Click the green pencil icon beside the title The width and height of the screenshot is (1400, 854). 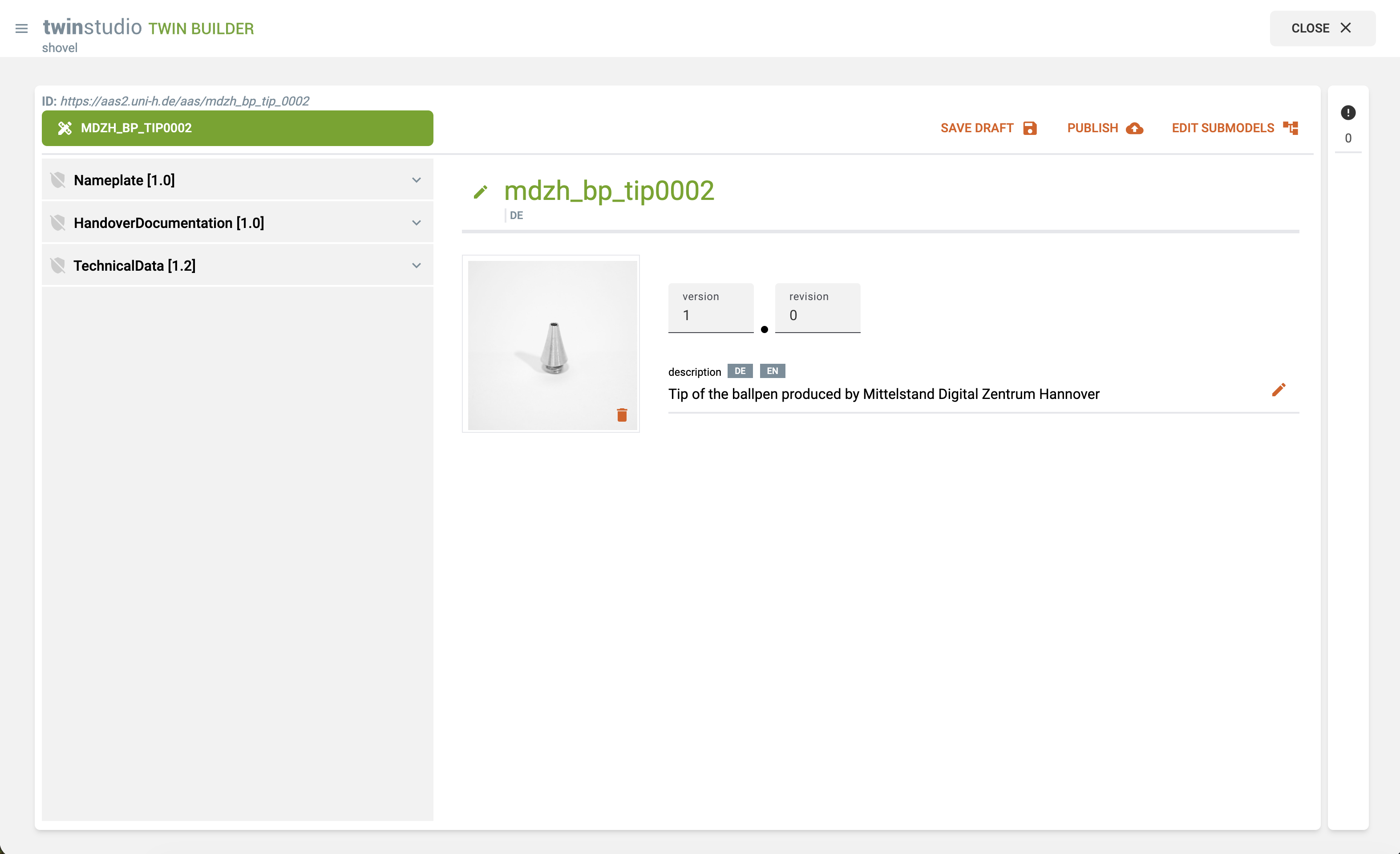click(480, 192)
